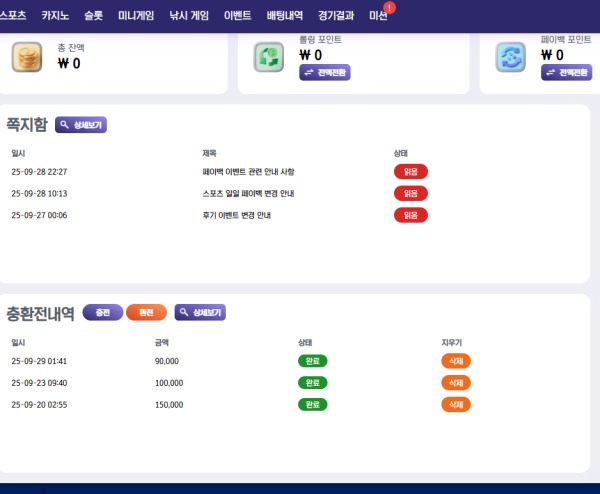Select the orange 환전 filter button
Image resolution: width=600 pixels, height=494 pixels.
click(x=146, y=313)
